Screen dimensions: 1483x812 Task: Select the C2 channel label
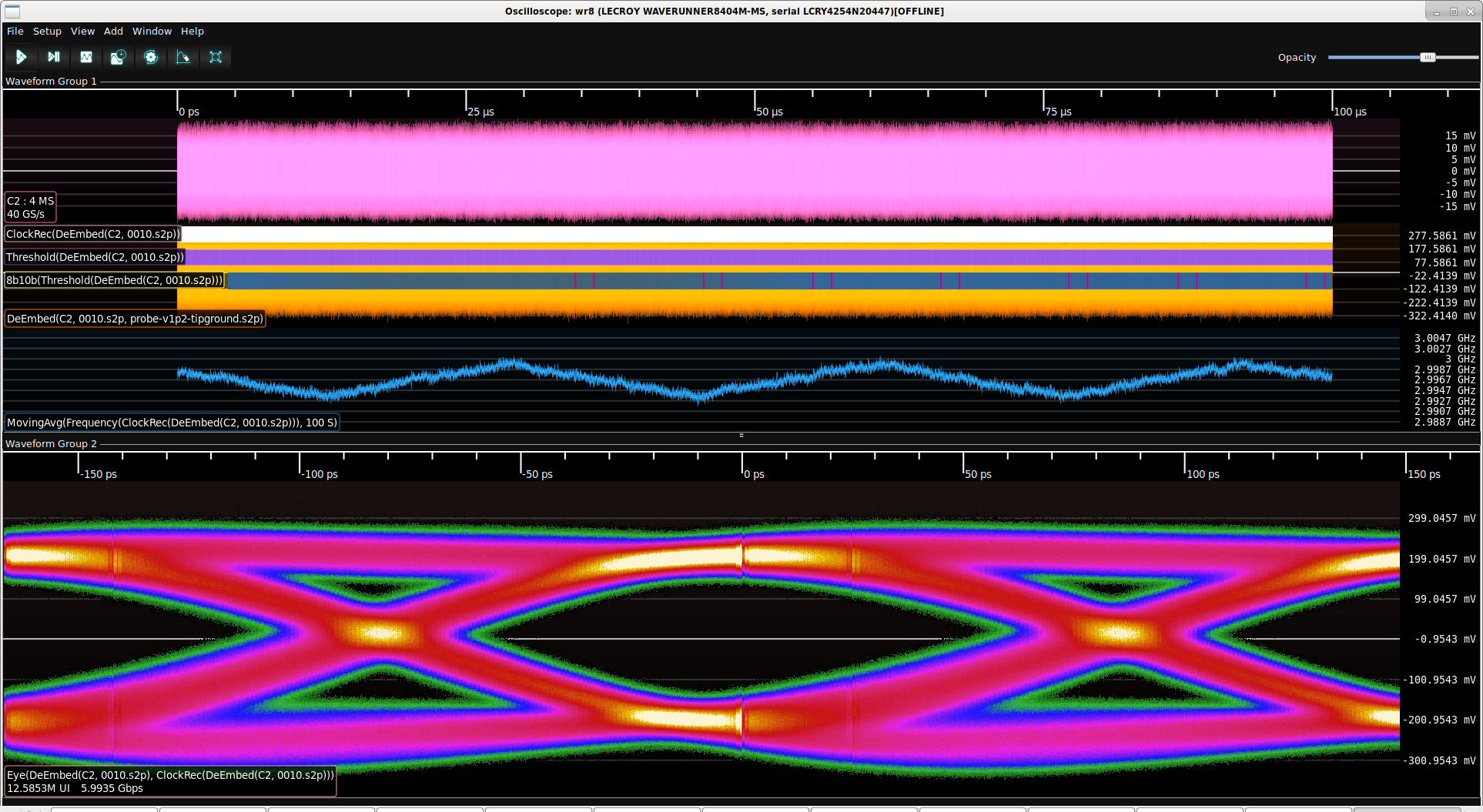31,207
